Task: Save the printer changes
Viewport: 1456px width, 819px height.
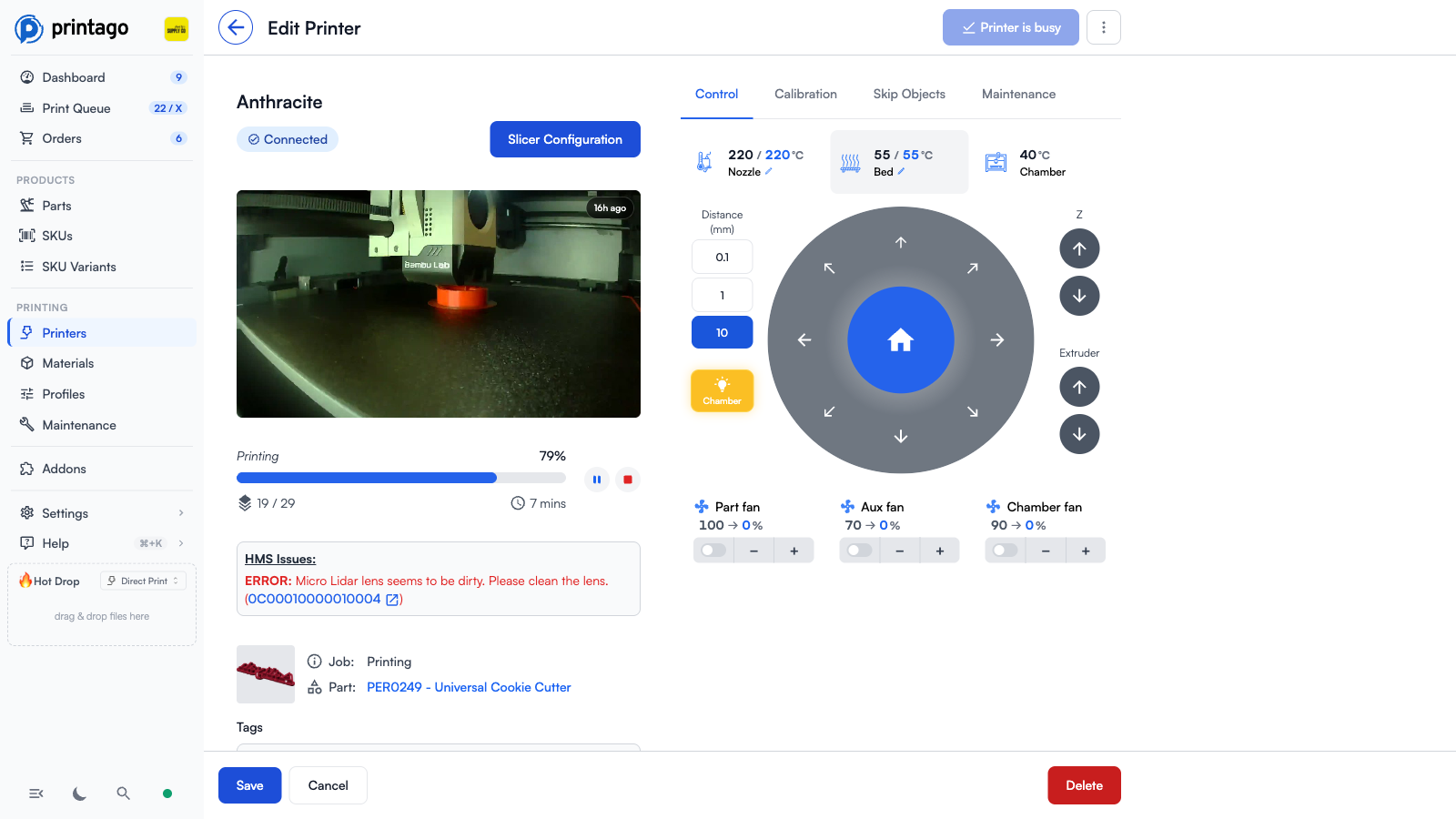Action: (249, 785)
